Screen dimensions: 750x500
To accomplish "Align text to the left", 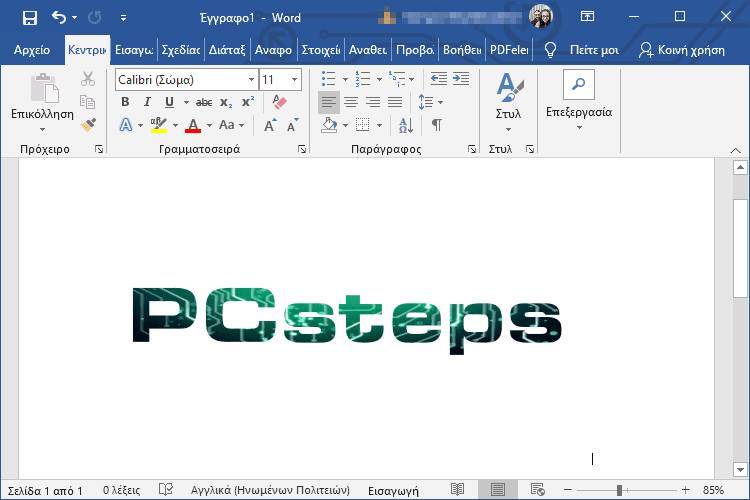I will coord(329,102).
